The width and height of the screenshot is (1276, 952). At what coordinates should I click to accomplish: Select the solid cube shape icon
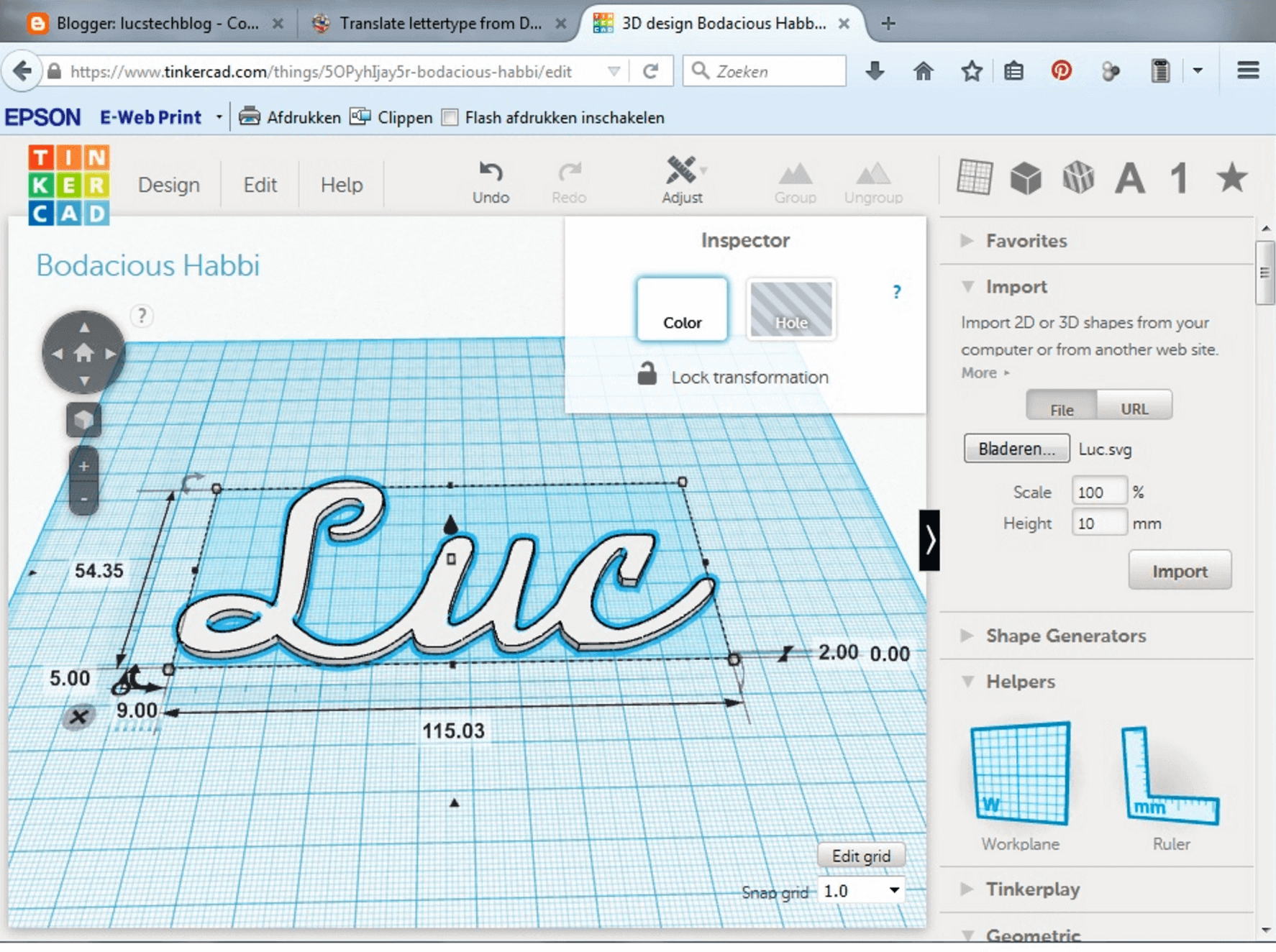click(1026, 178)
